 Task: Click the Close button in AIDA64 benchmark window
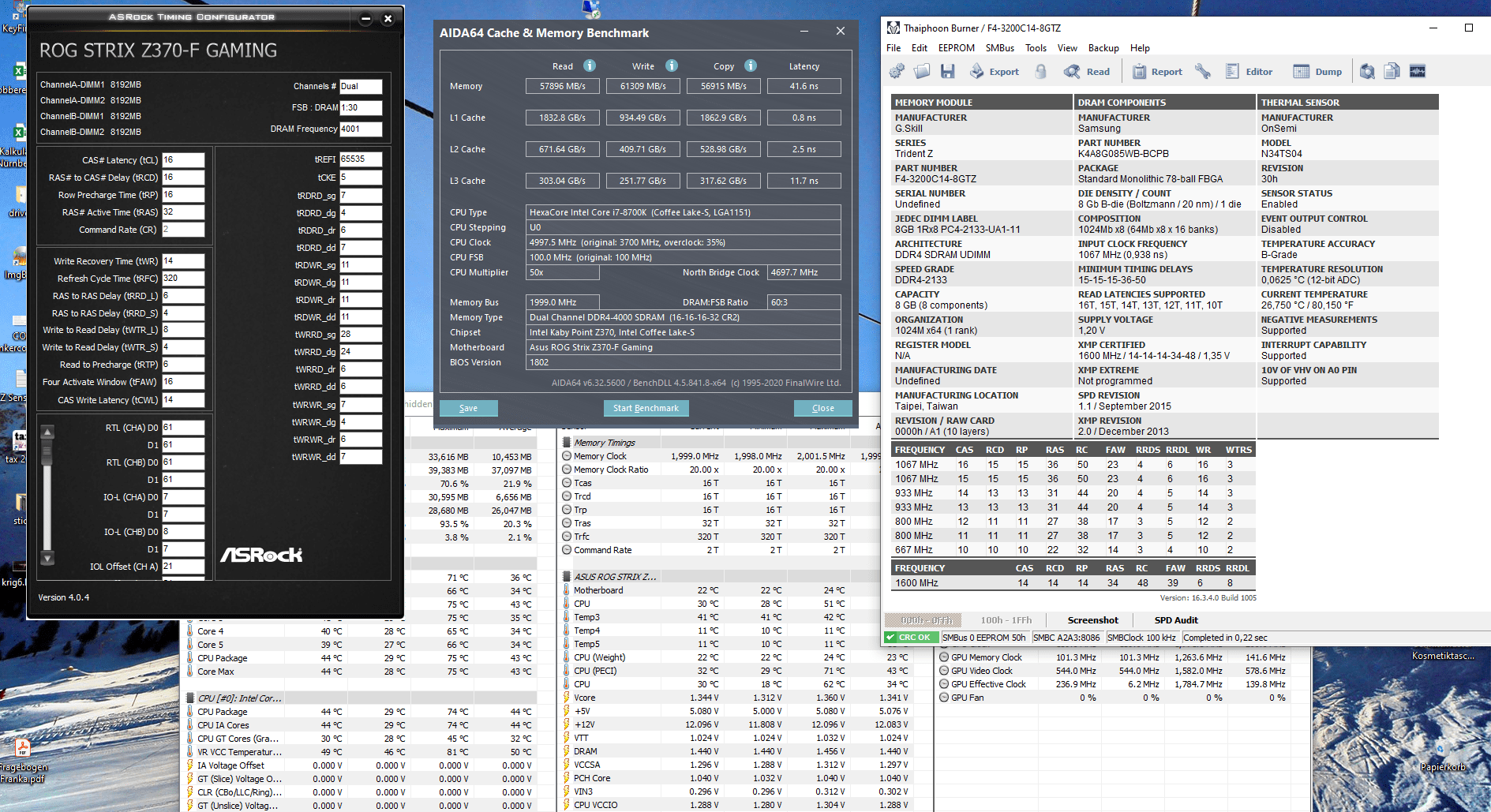coord(823,408)
